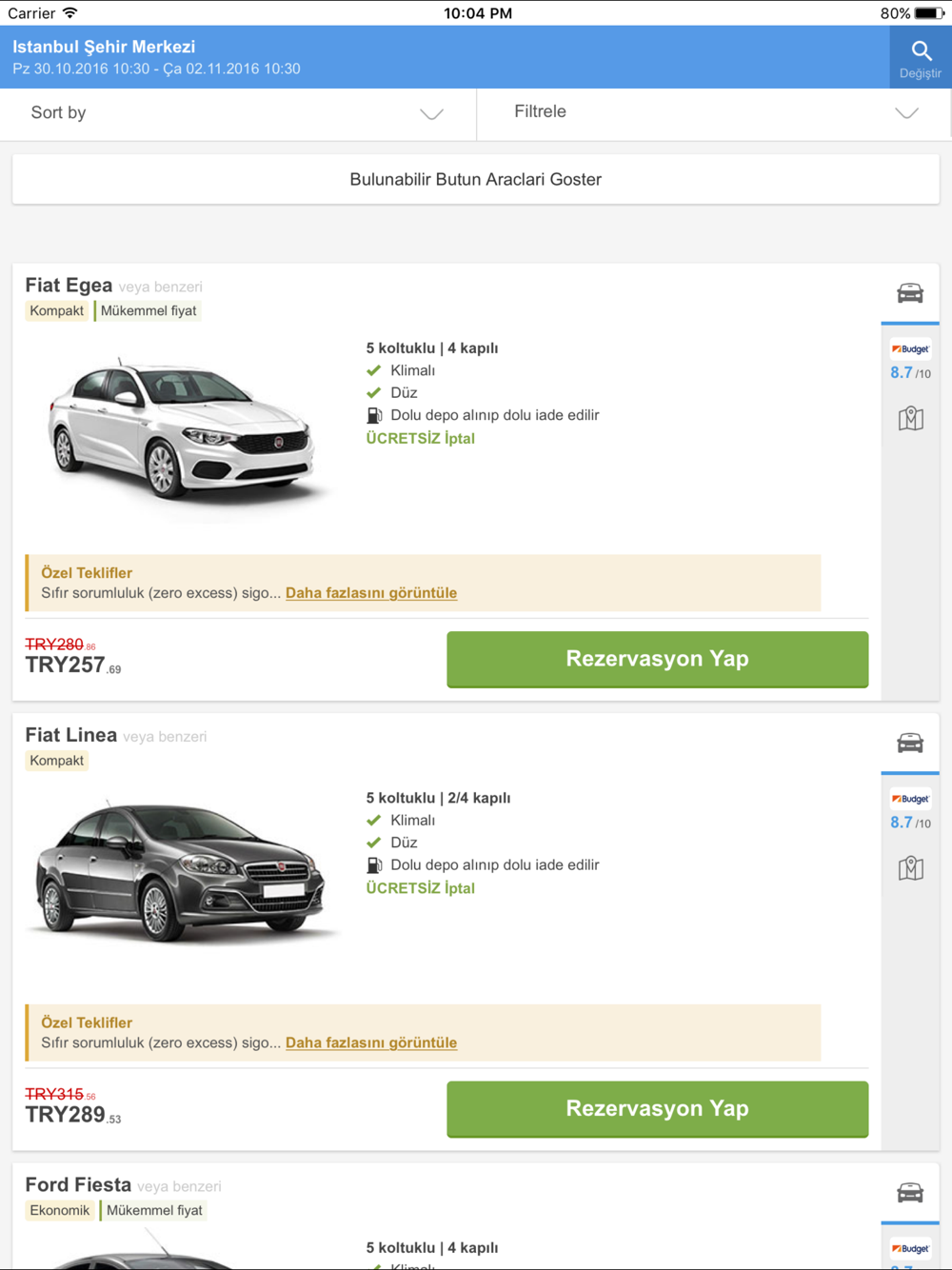The width and height of the screenshot is (952, 1270).
Task: Select car details icon for Fiat Egea
Action: click(910, 293)
